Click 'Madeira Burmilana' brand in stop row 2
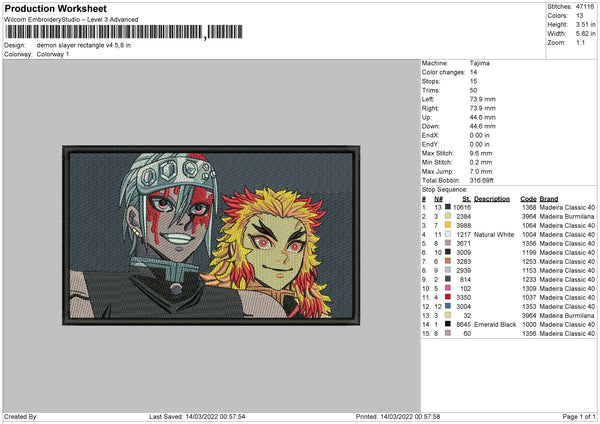The image size is (600, 424). [x=567, y=216]
